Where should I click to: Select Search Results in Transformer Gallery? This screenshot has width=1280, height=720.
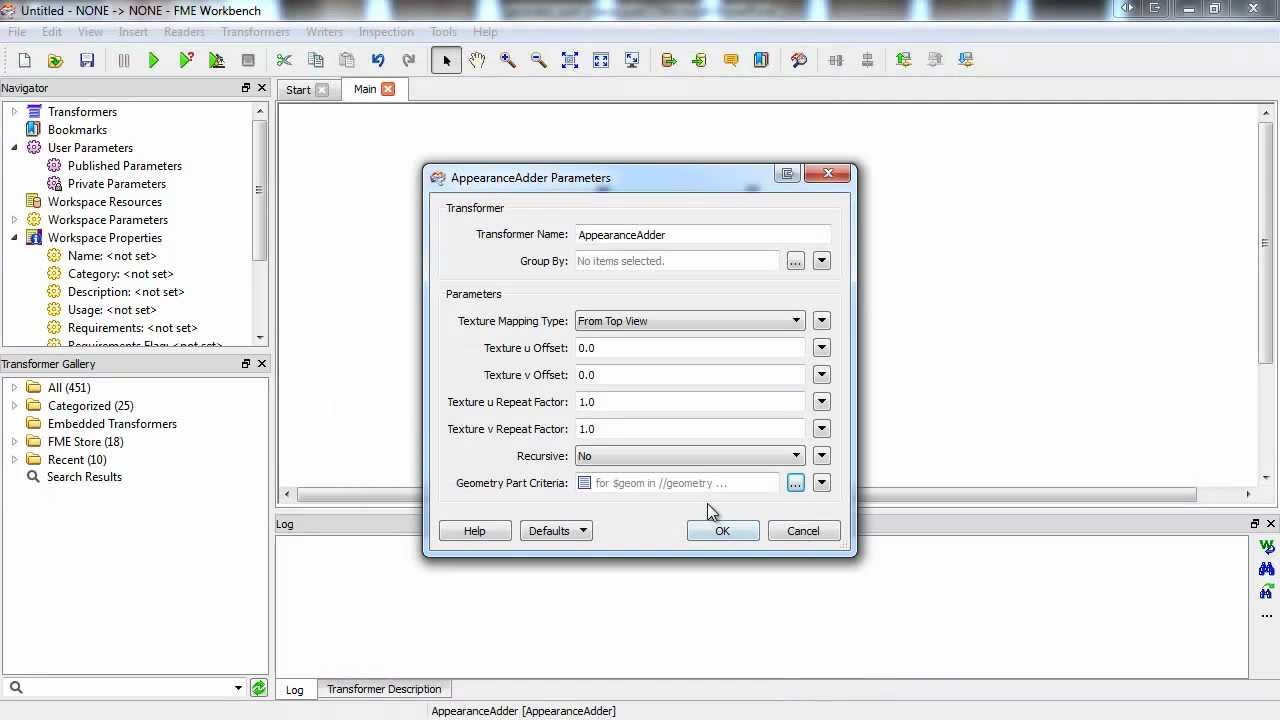click(x=84, y=477)
